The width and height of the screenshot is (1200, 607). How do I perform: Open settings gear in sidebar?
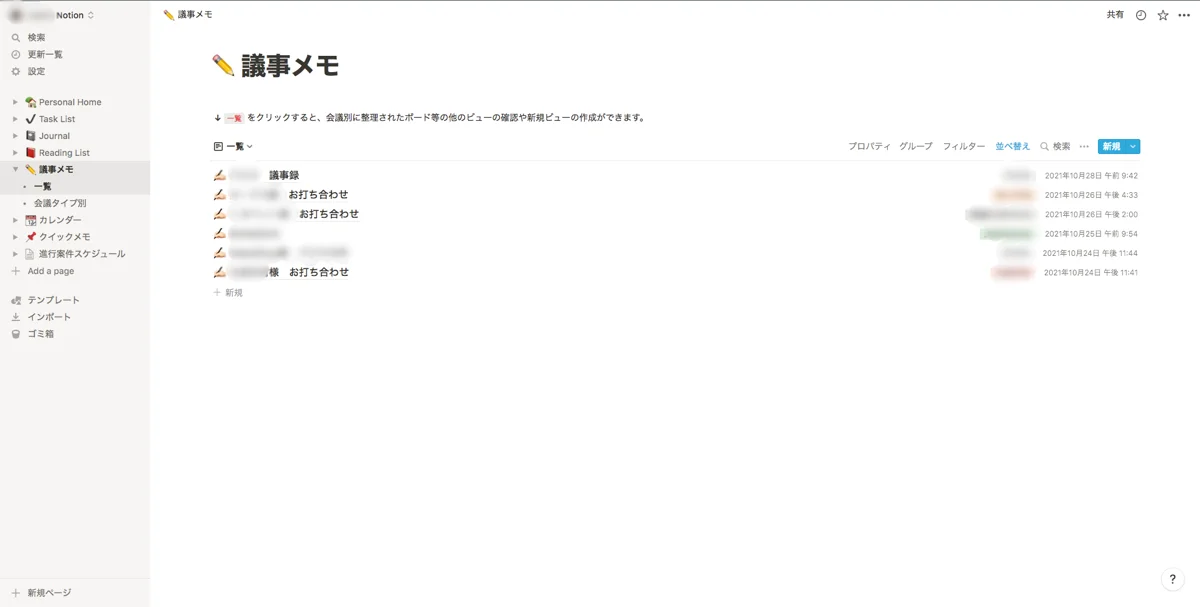(16, 72)
